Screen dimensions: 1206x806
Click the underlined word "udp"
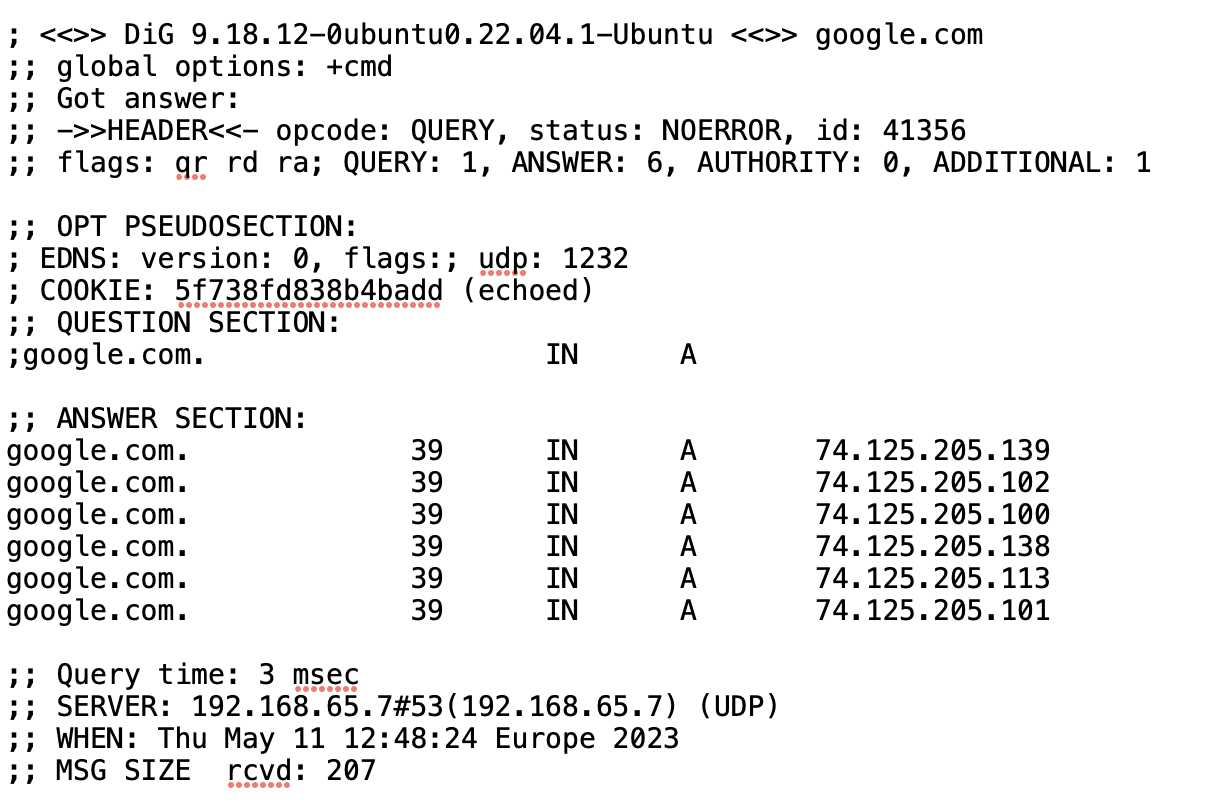(x=503, y=259)
